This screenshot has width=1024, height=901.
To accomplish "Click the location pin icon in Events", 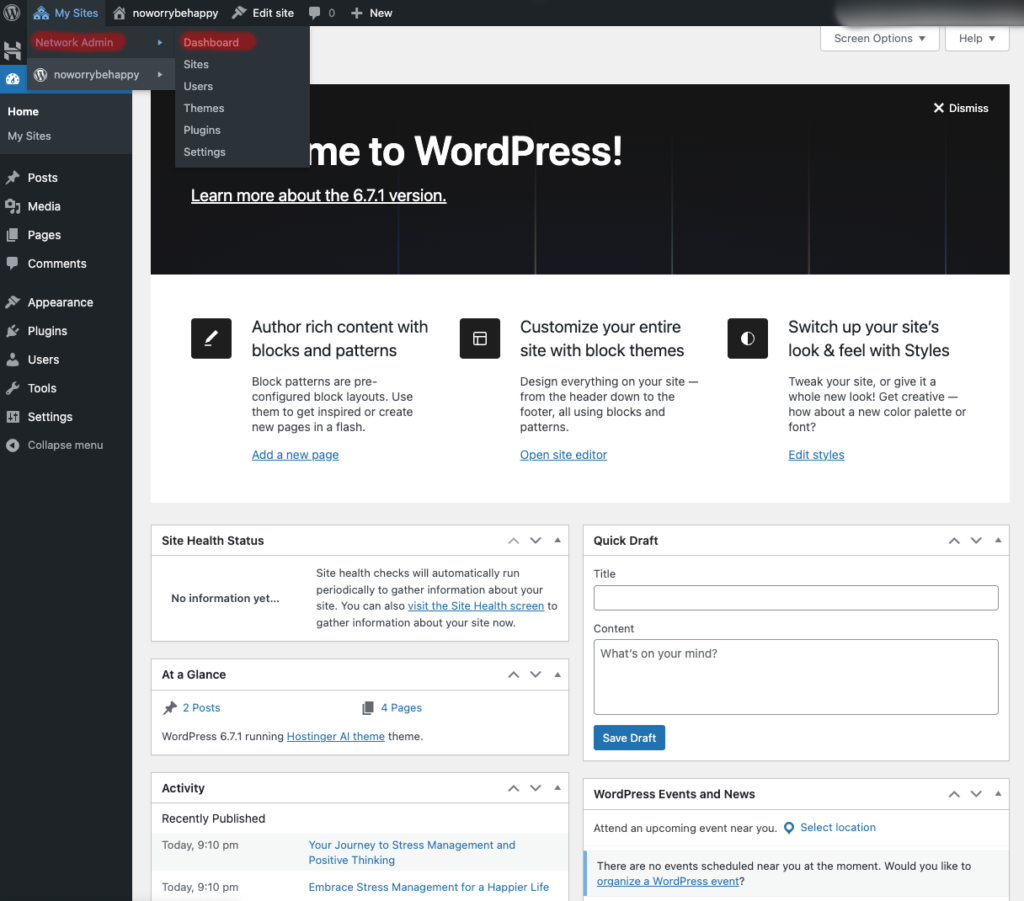I will point(789,828).
